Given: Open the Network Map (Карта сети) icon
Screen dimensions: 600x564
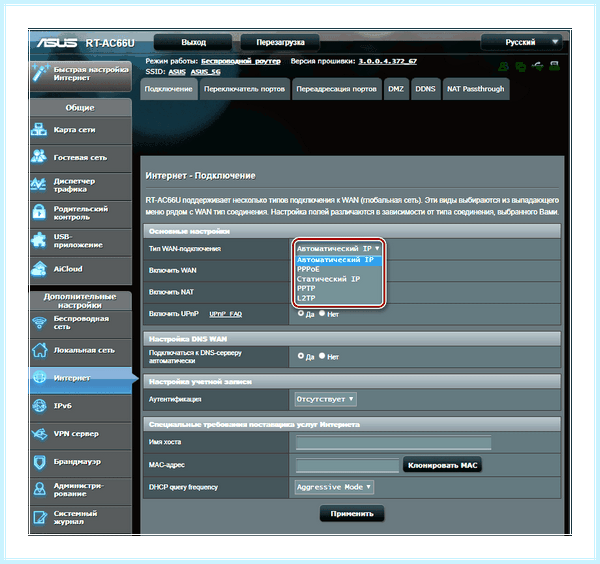Looking at the screenshot, I should coord(39,130).
